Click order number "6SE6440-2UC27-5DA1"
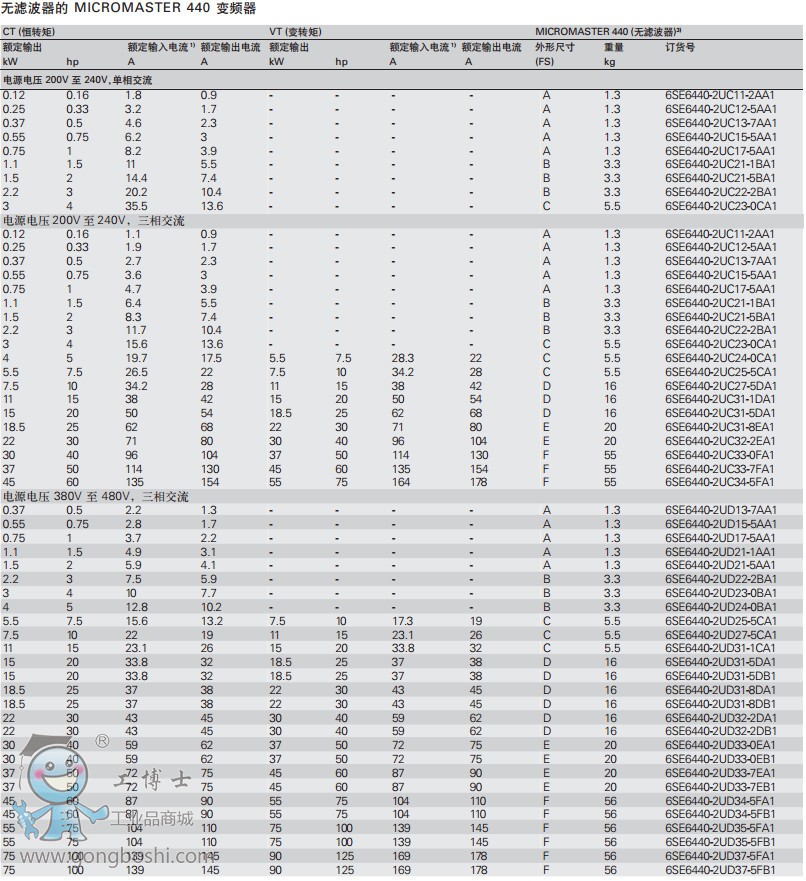 [721, 386]
